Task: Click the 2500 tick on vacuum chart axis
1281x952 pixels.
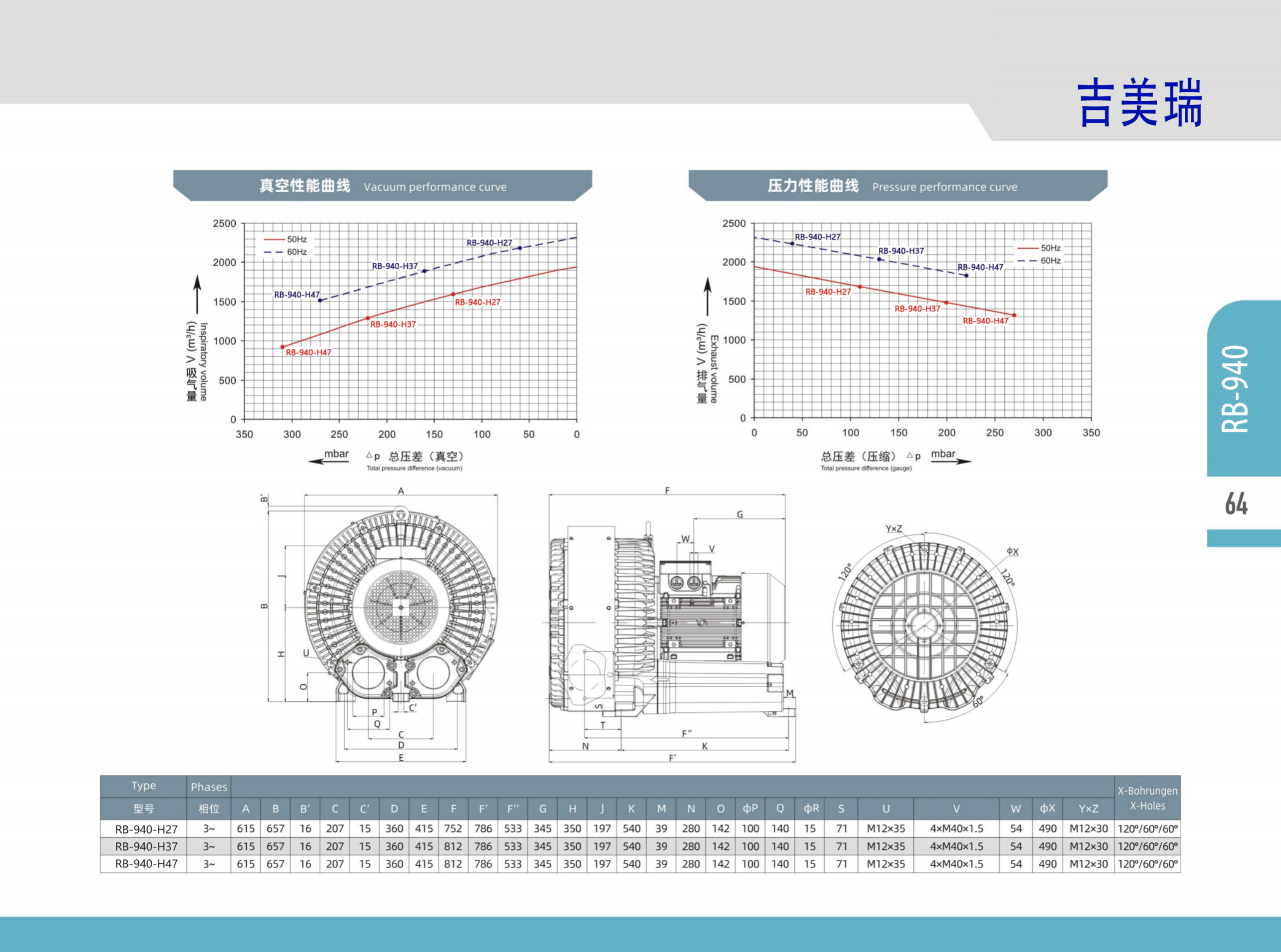Action: click(225, 223)
